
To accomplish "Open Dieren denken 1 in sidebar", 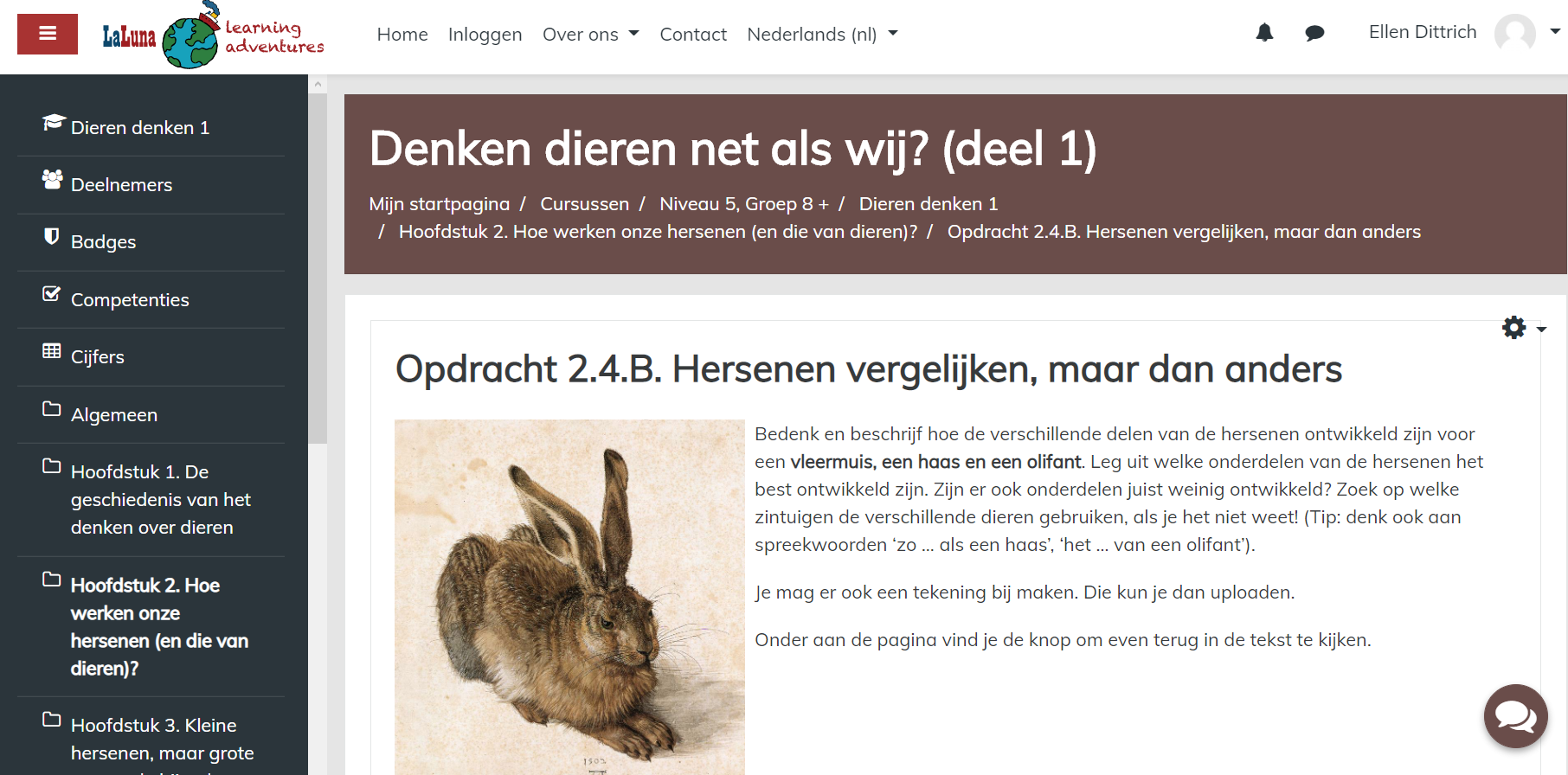I will [x=140, y=128].
